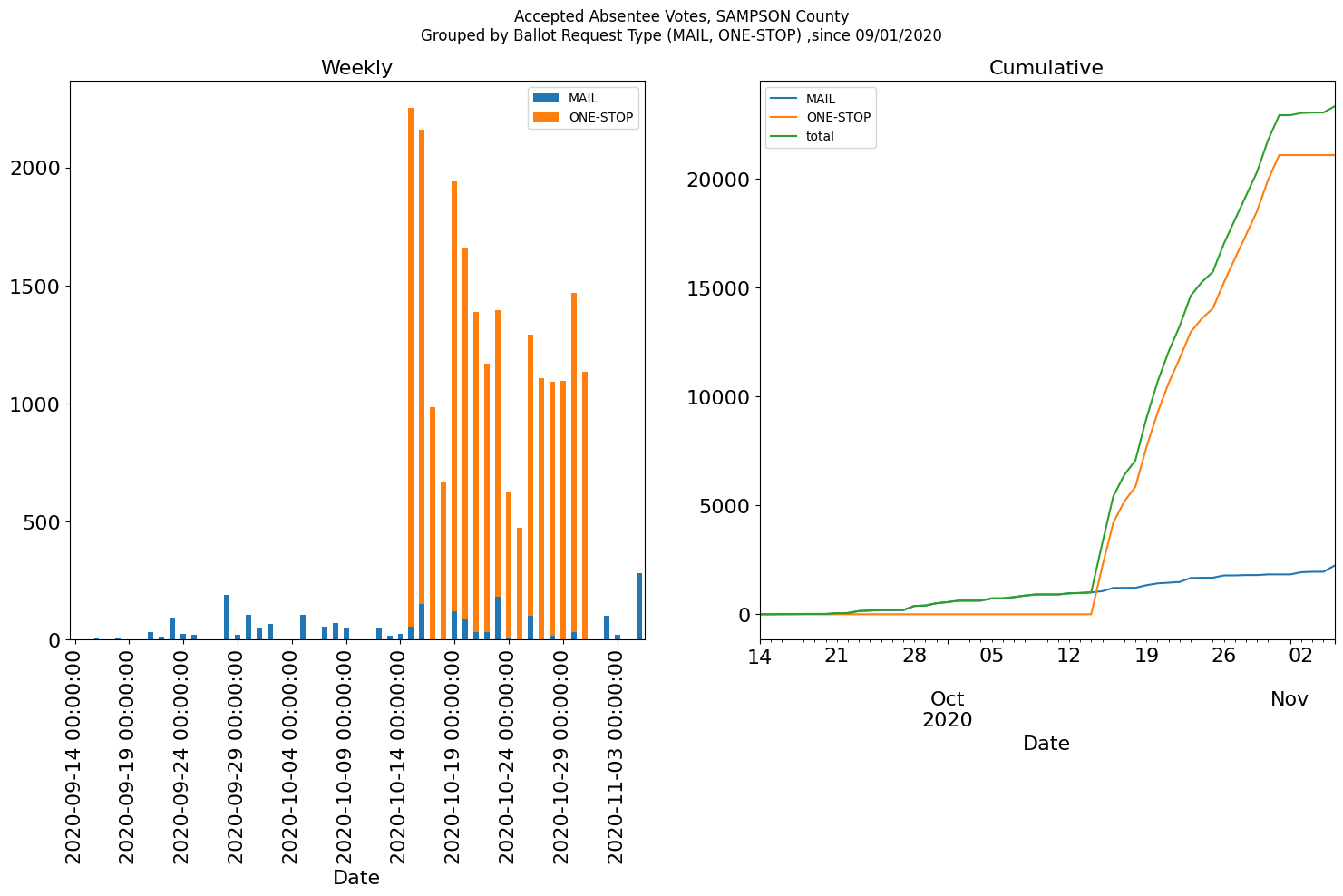This screenshot has height=896, width=1343.
Task: Click 'Accepted Absentee Votes, SAMPSON County' heading
Action: 681,16
